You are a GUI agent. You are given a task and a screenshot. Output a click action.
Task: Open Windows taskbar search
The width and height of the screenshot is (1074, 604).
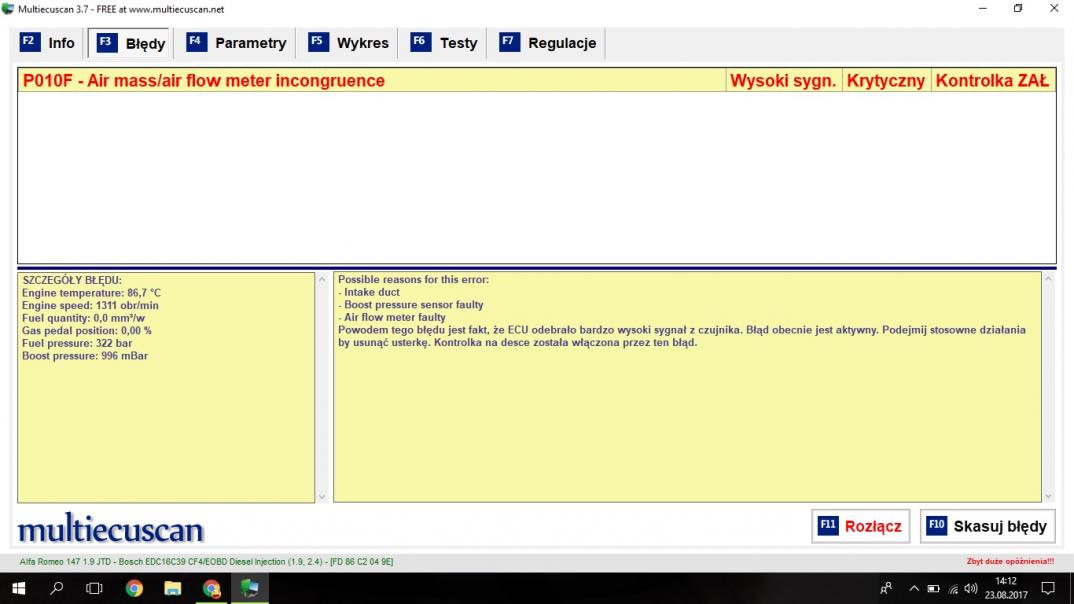click(x=57, y=588)
